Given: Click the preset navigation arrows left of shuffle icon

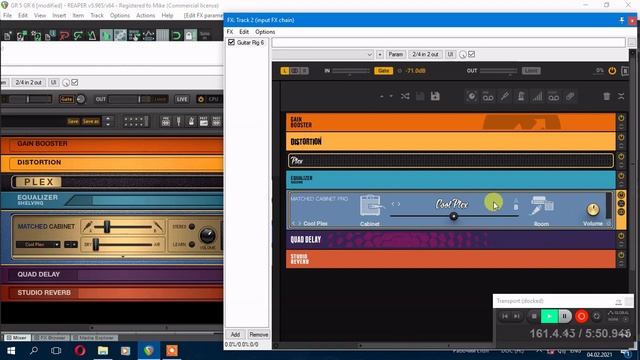Looking at the screenshot, I should [x=386, y=96].
